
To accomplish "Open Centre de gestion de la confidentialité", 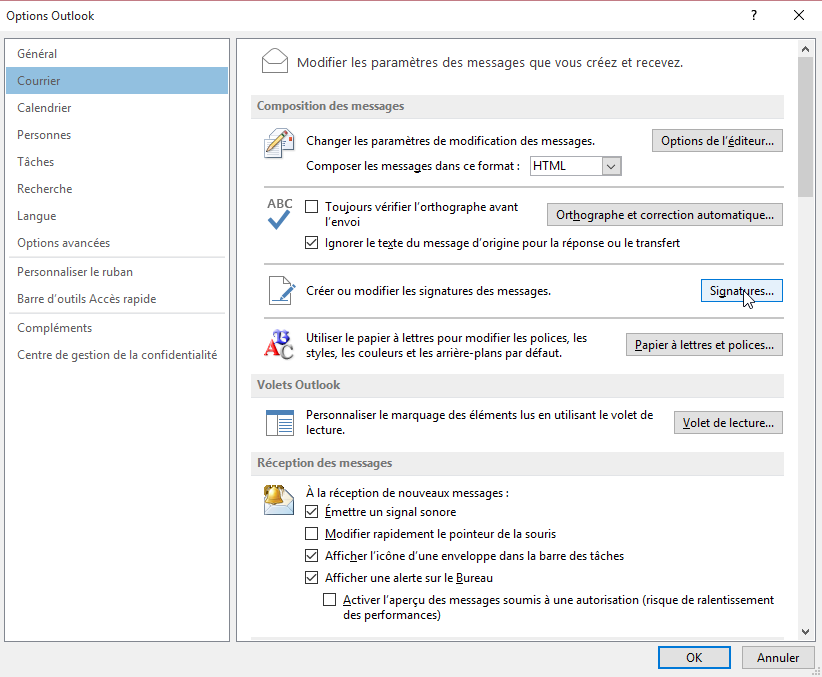I will (x=117, y=355).
